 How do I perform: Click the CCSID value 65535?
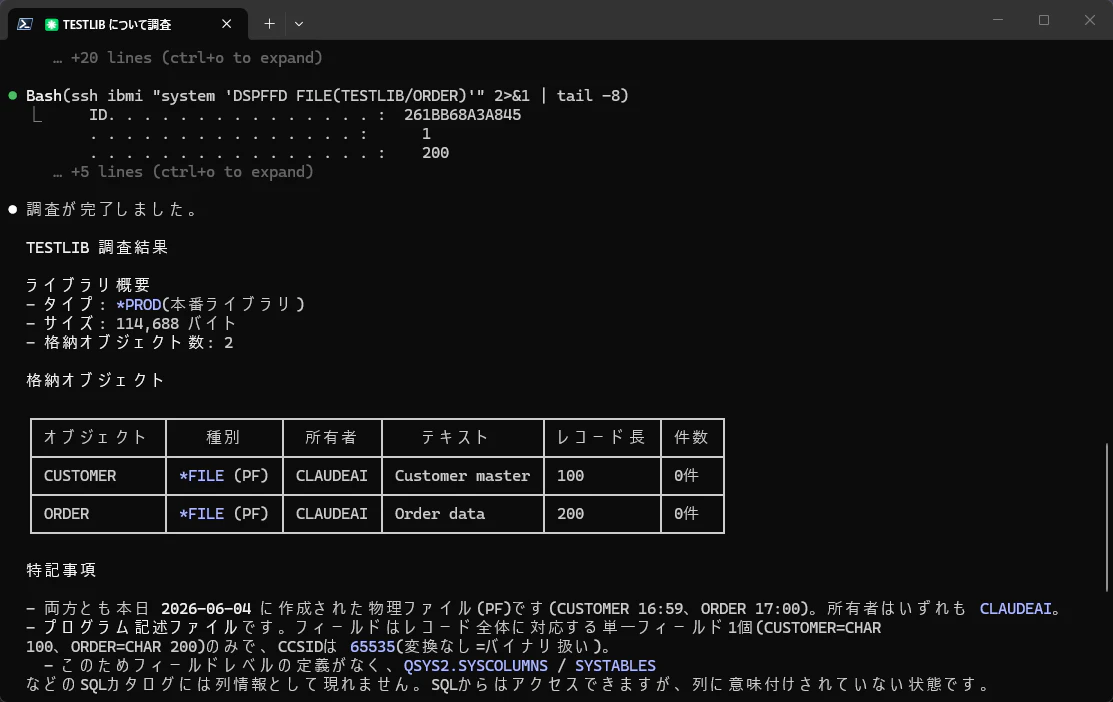(x=372, y=647)
